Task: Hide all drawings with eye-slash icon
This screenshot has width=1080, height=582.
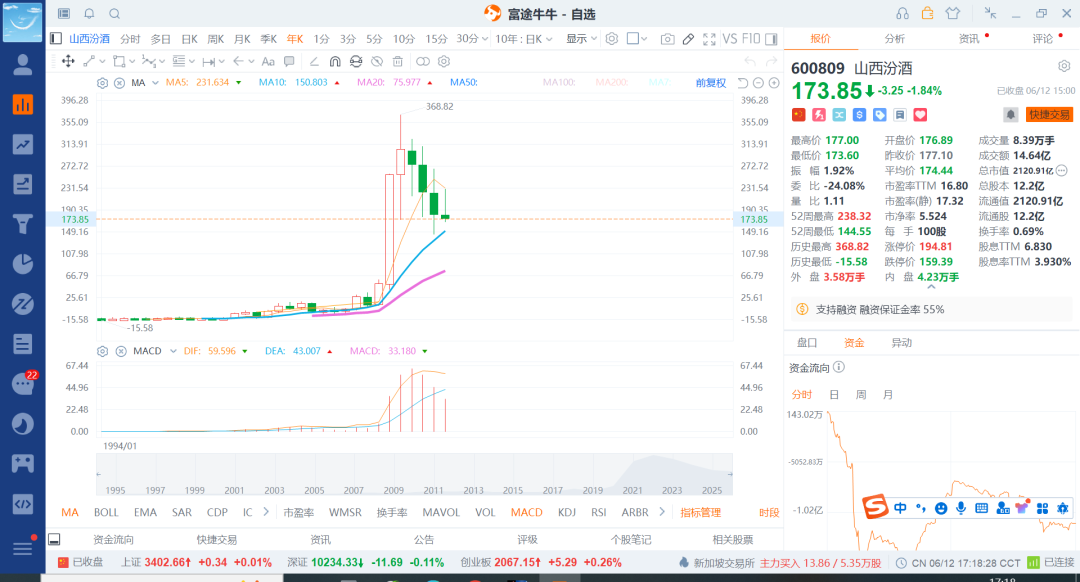Action: 377,61
